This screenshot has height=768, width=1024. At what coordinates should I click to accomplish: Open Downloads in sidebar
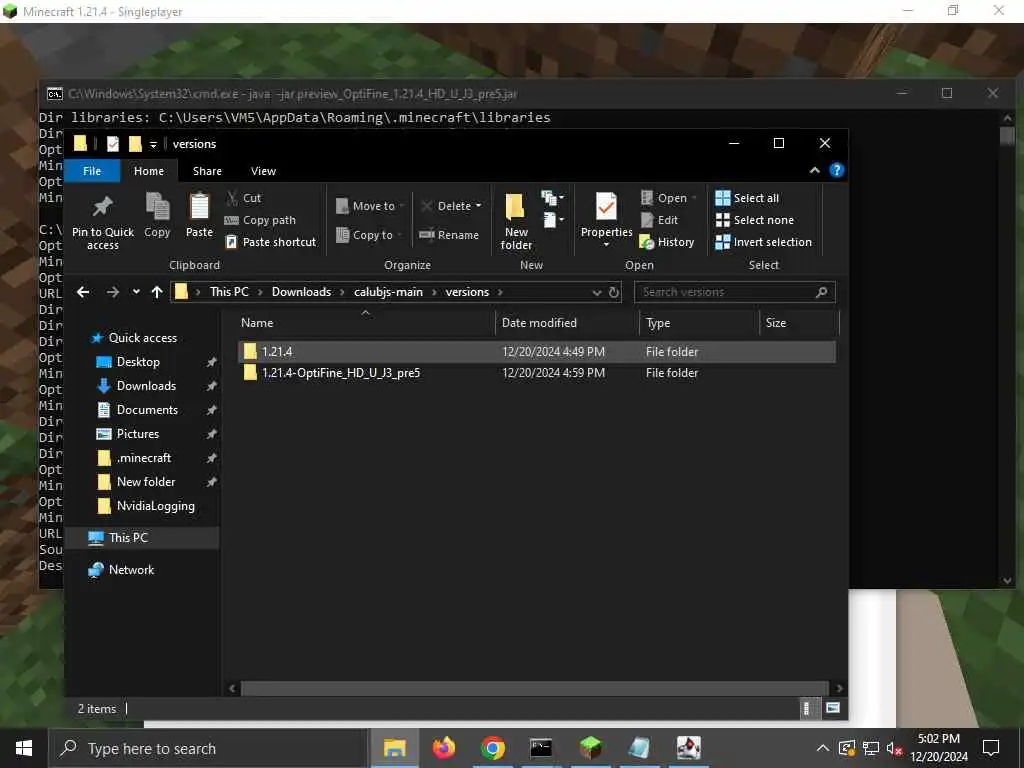(x=146, y=386)
